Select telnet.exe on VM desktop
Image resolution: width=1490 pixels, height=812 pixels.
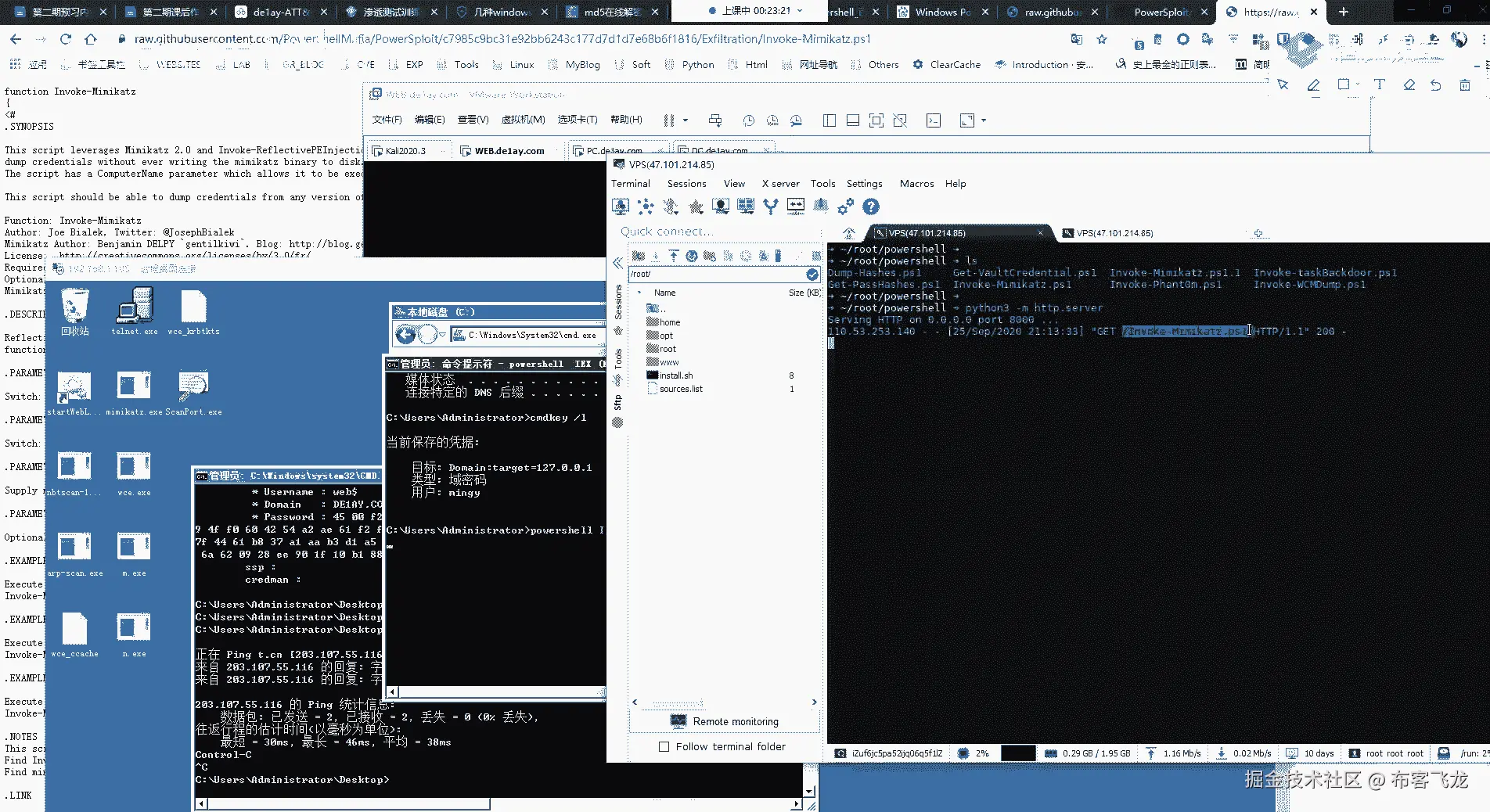tap(135, 311)
